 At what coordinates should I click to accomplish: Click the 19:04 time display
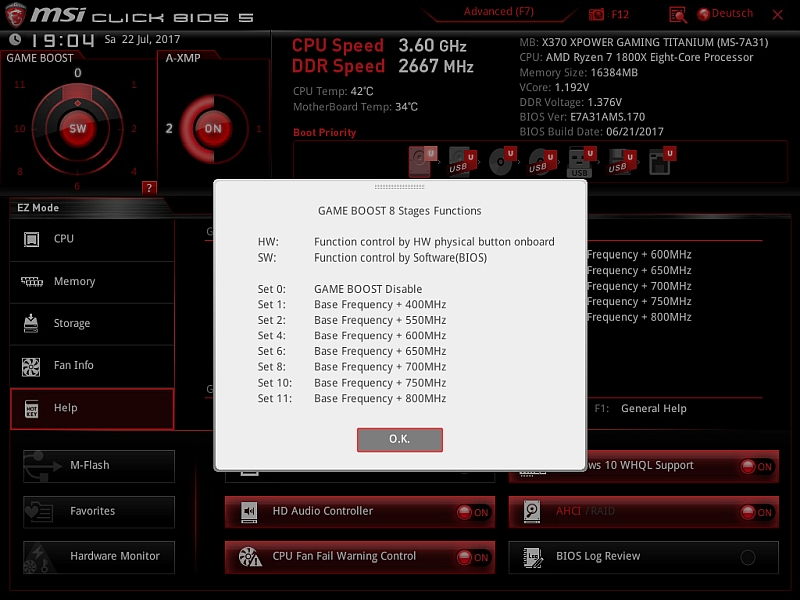(63, 40)
